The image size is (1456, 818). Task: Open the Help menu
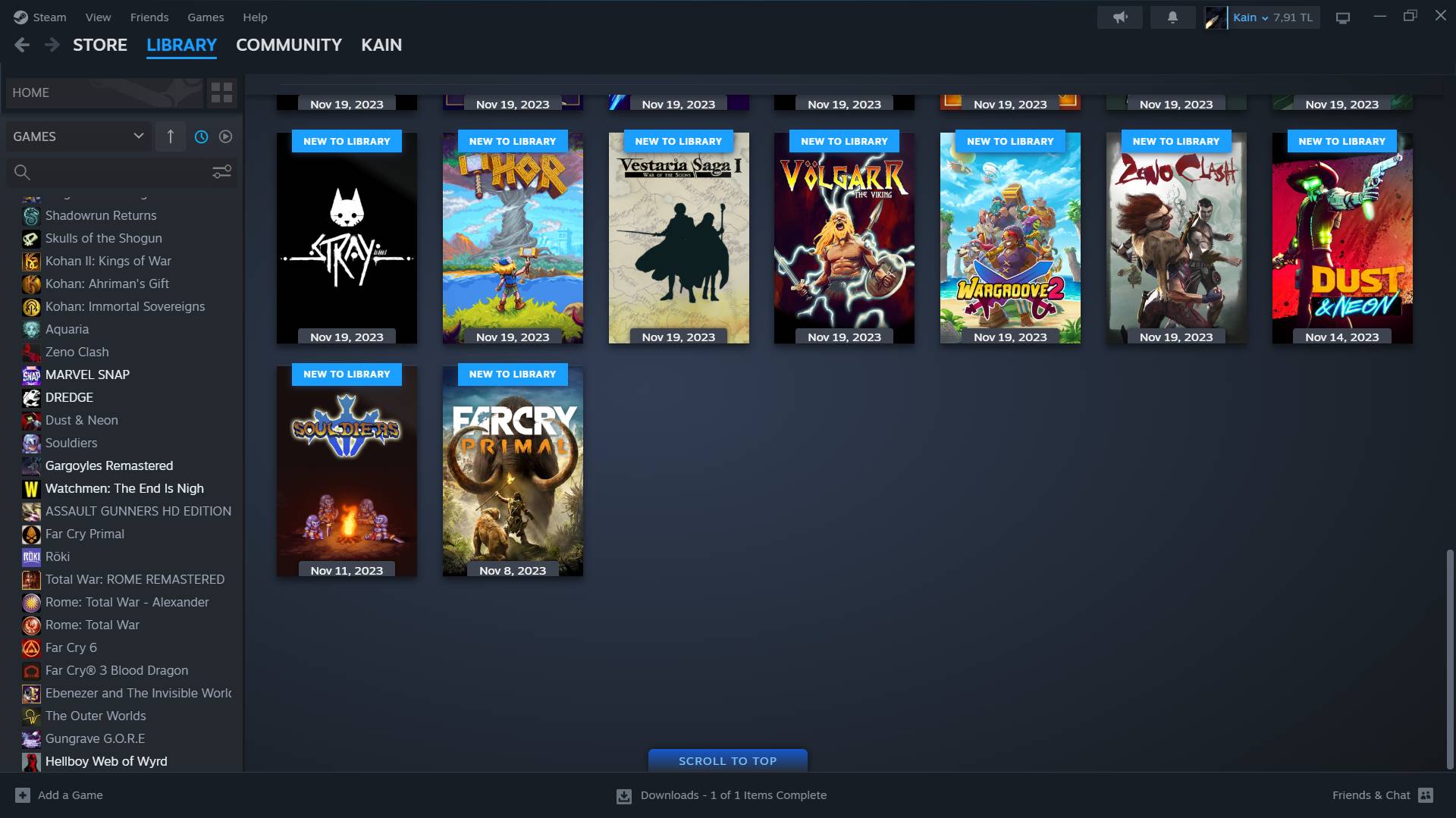(x=255, y=17)
